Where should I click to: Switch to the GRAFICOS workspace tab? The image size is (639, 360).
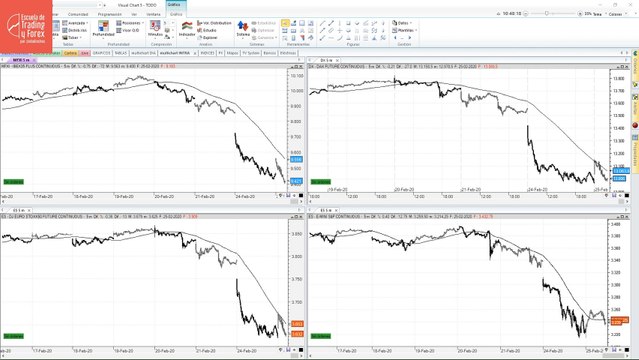[x=101, y=53]
